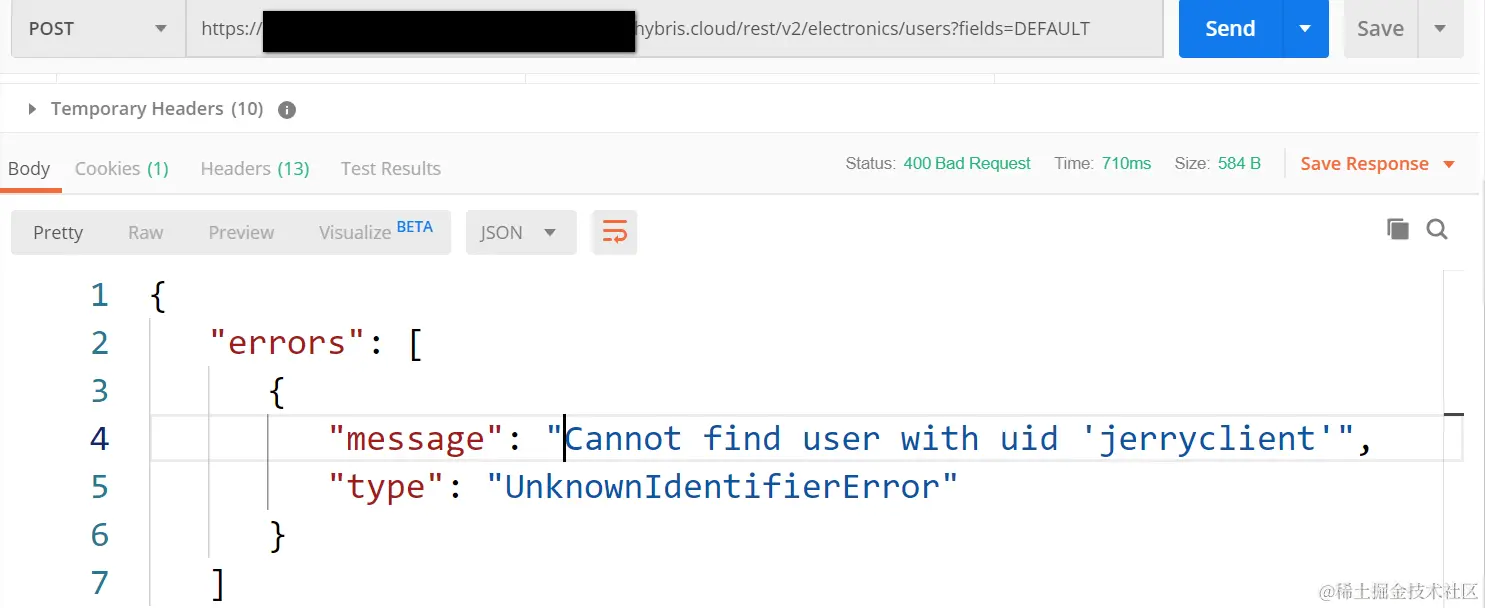The image size is (1485, 608).
Task: Expand the Temporary Headers section
Action: coord(32,109)
